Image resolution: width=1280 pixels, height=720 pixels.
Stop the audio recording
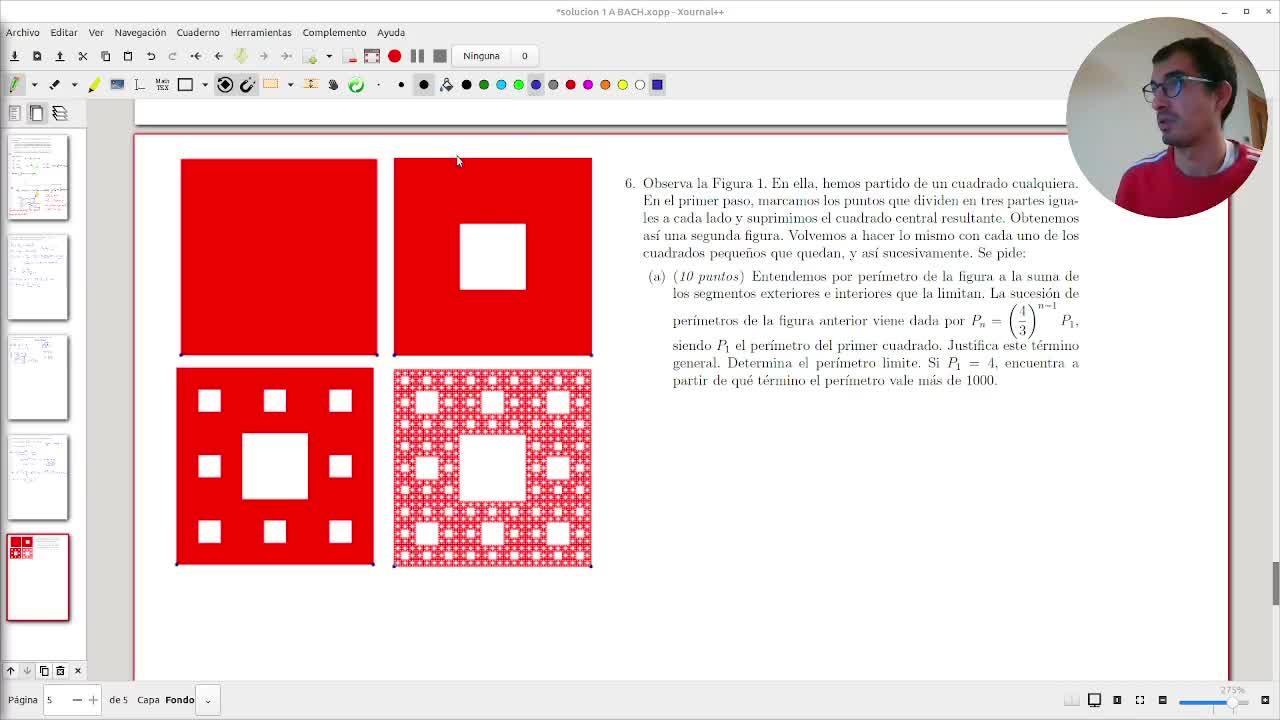pyautogui.click(x=439, y=56)
